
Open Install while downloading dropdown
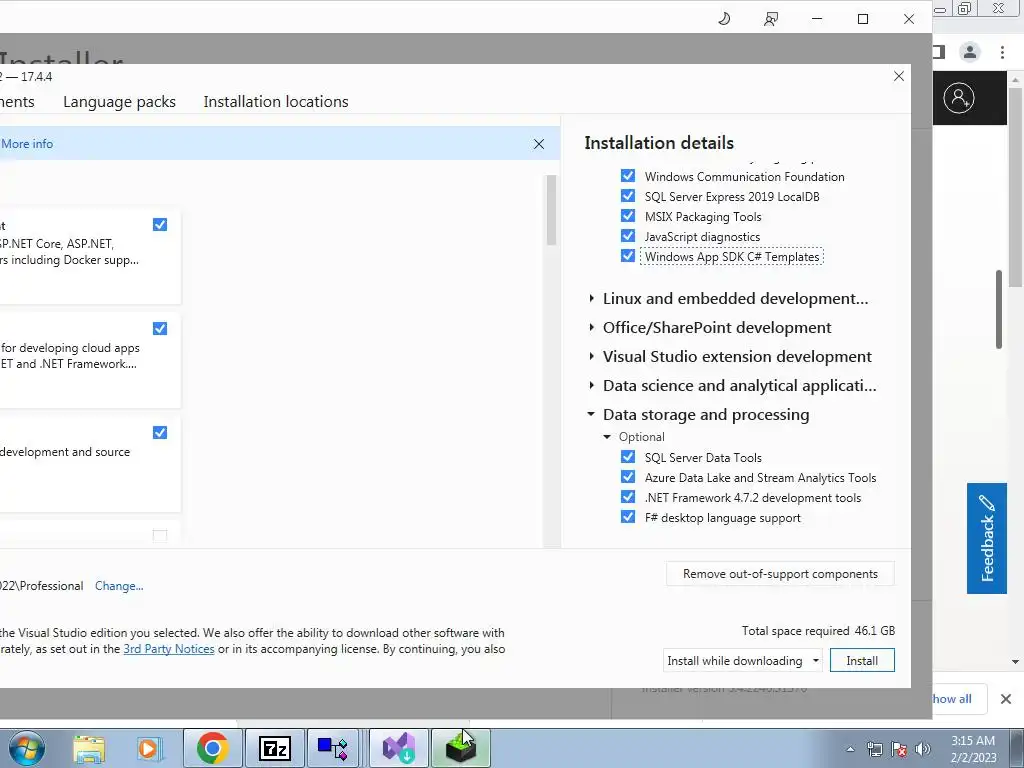743,661
